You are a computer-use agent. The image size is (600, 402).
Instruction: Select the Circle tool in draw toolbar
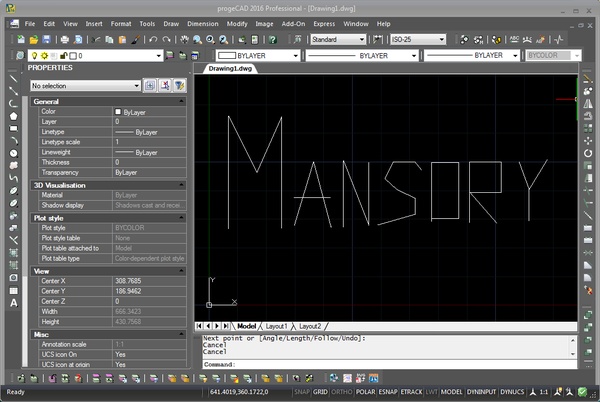point(13,153)
